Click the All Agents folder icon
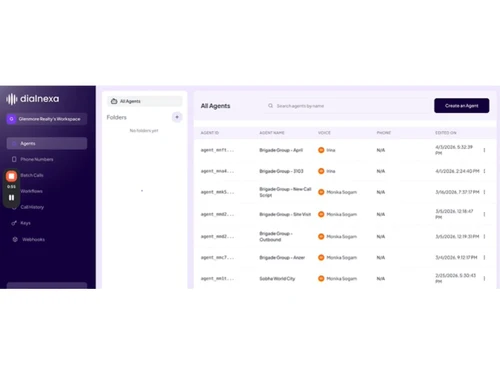 tap(114, 101)
